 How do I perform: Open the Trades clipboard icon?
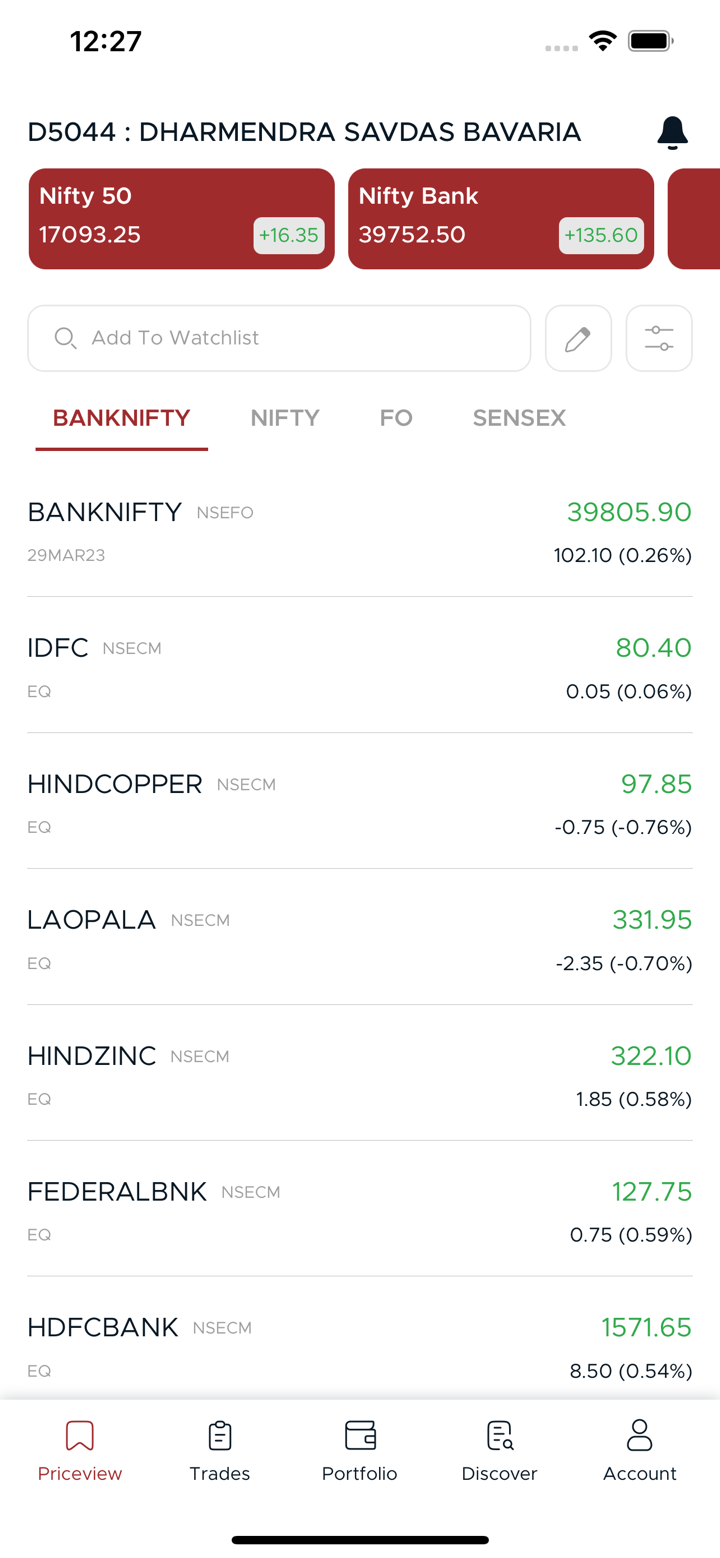click(220, 1436)
